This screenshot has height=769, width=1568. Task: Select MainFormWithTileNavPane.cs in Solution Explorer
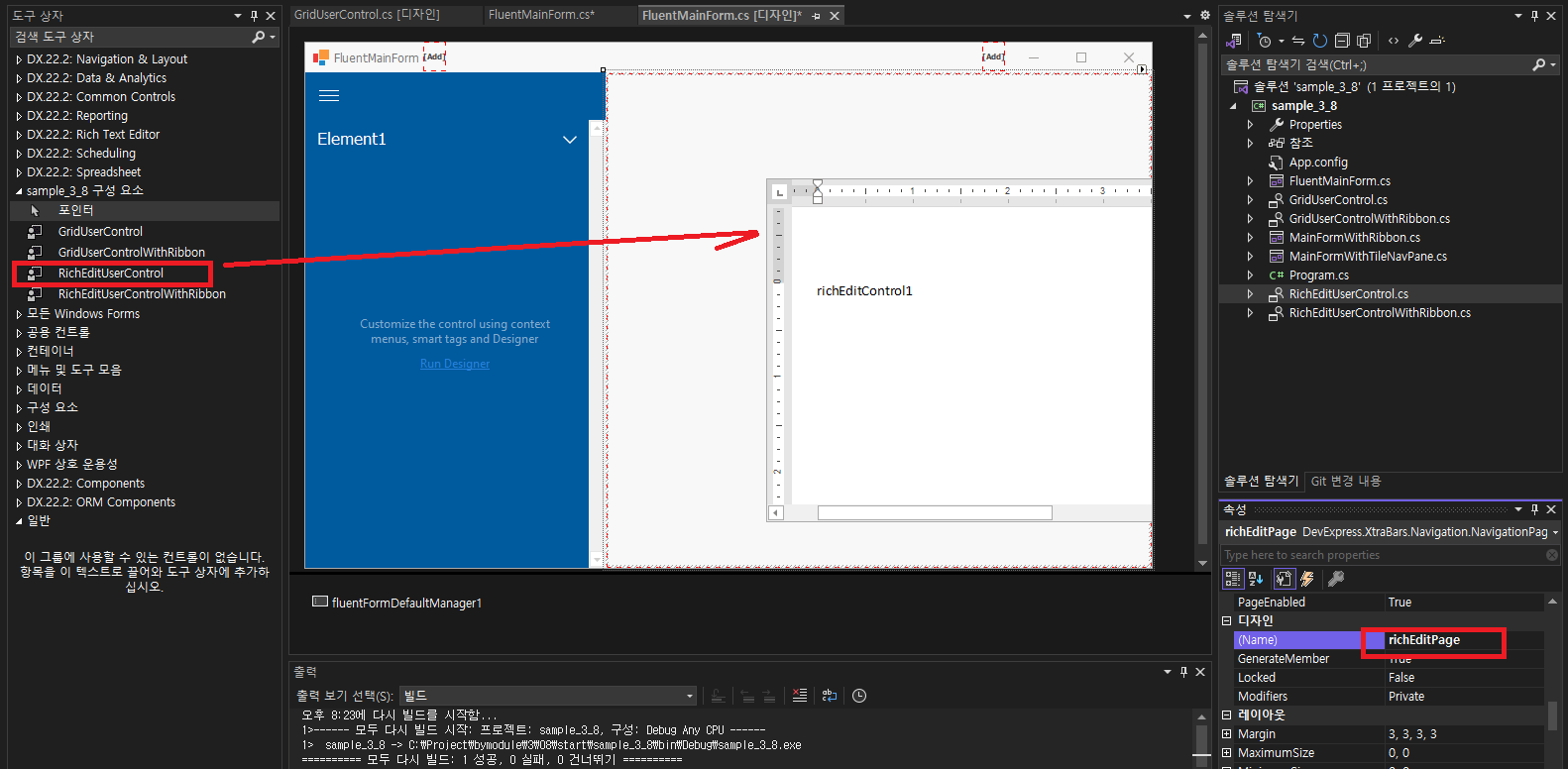(x=1368, y=257)
